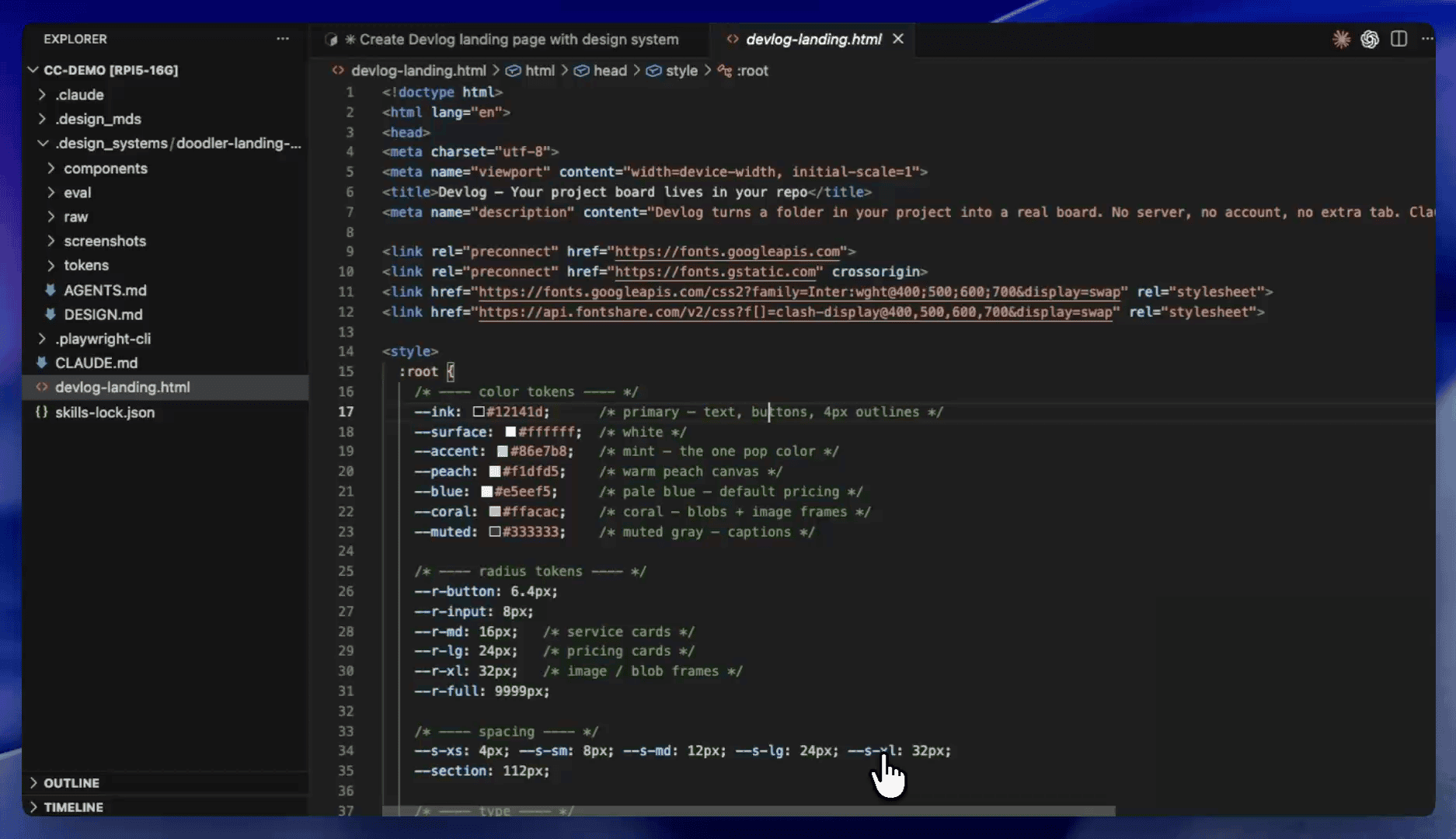Open the fonts.googleapis.com preconnect link
Viewport: 1456px width, 839px height.
click(x=727, y=252)
